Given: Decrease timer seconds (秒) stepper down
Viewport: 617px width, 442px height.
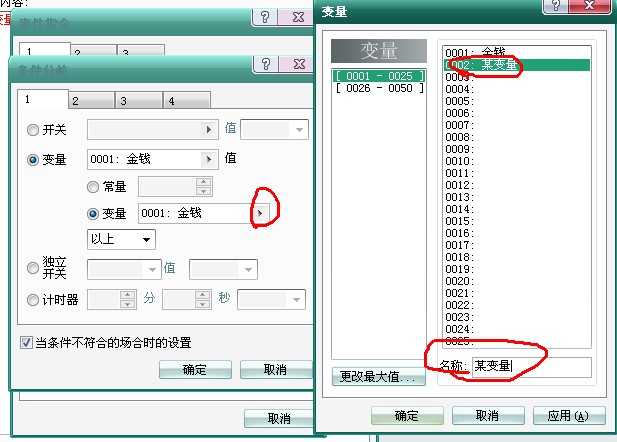Looking at the screenshot, I should pyautogui.click(x=202, y=304).
